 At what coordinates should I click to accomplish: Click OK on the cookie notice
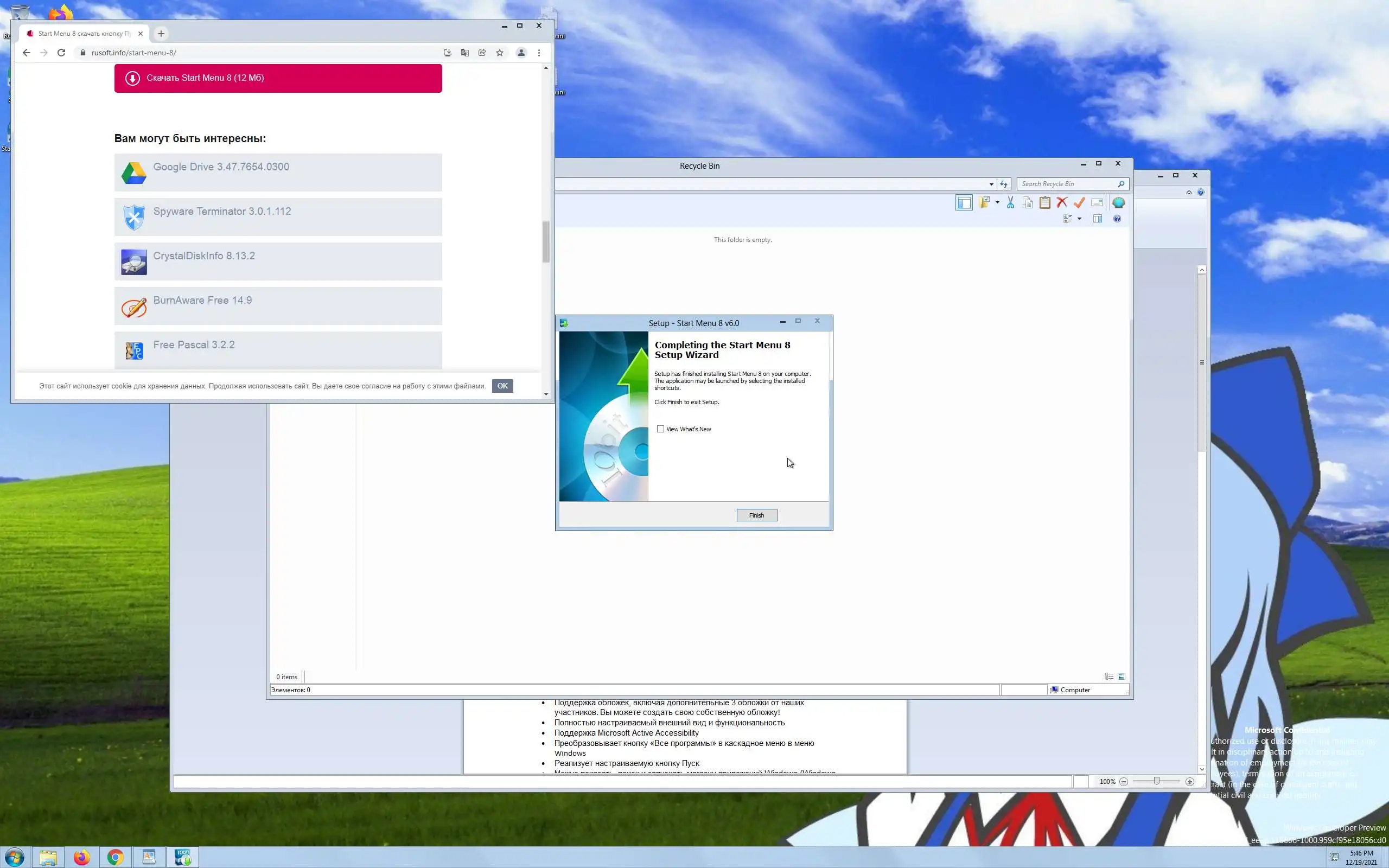[x=502, y=386]
